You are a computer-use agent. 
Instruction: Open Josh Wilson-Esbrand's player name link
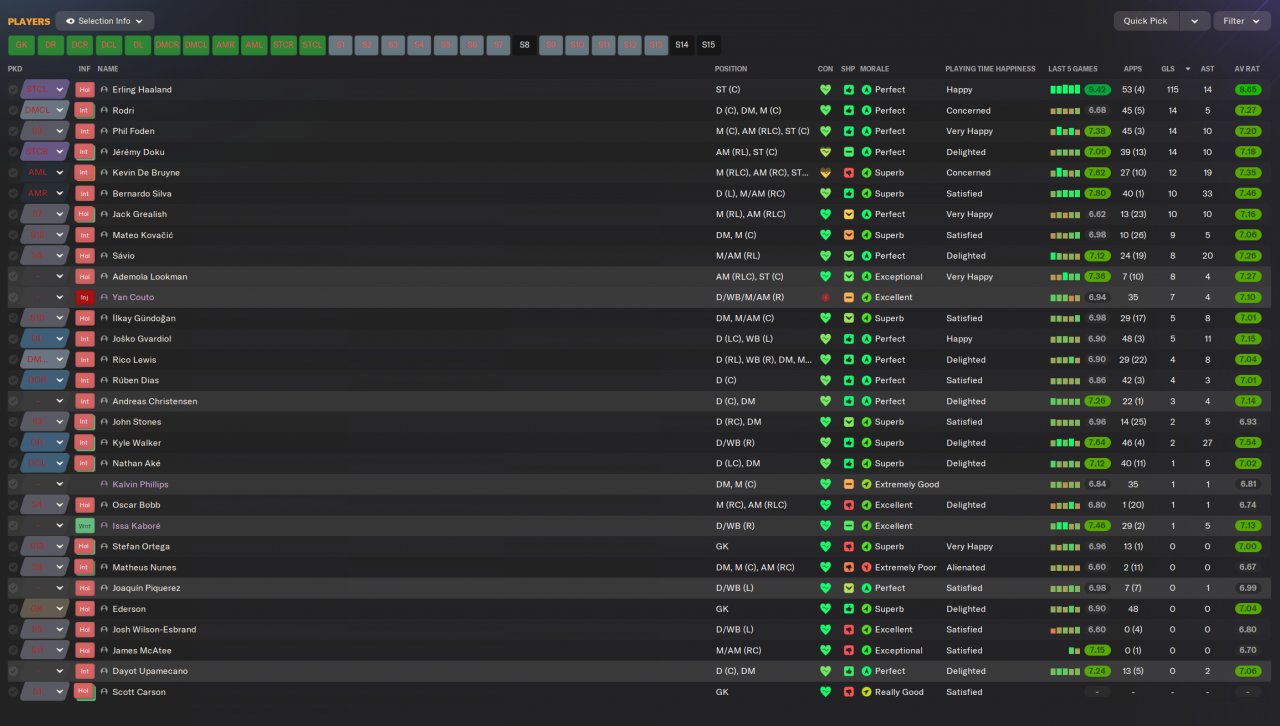click(x=154, y=630)
